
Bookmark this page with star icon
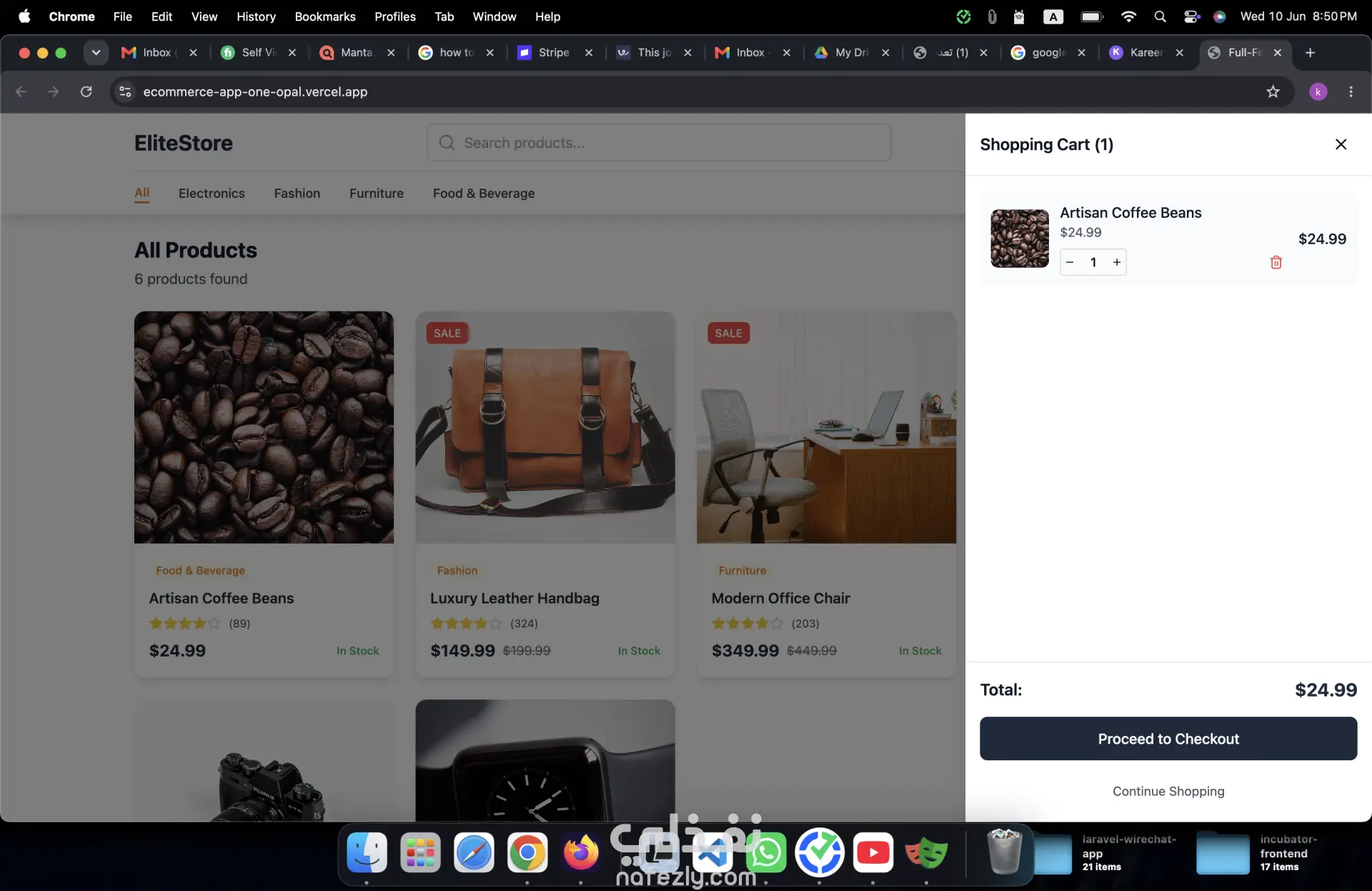tap(1273, 91)
